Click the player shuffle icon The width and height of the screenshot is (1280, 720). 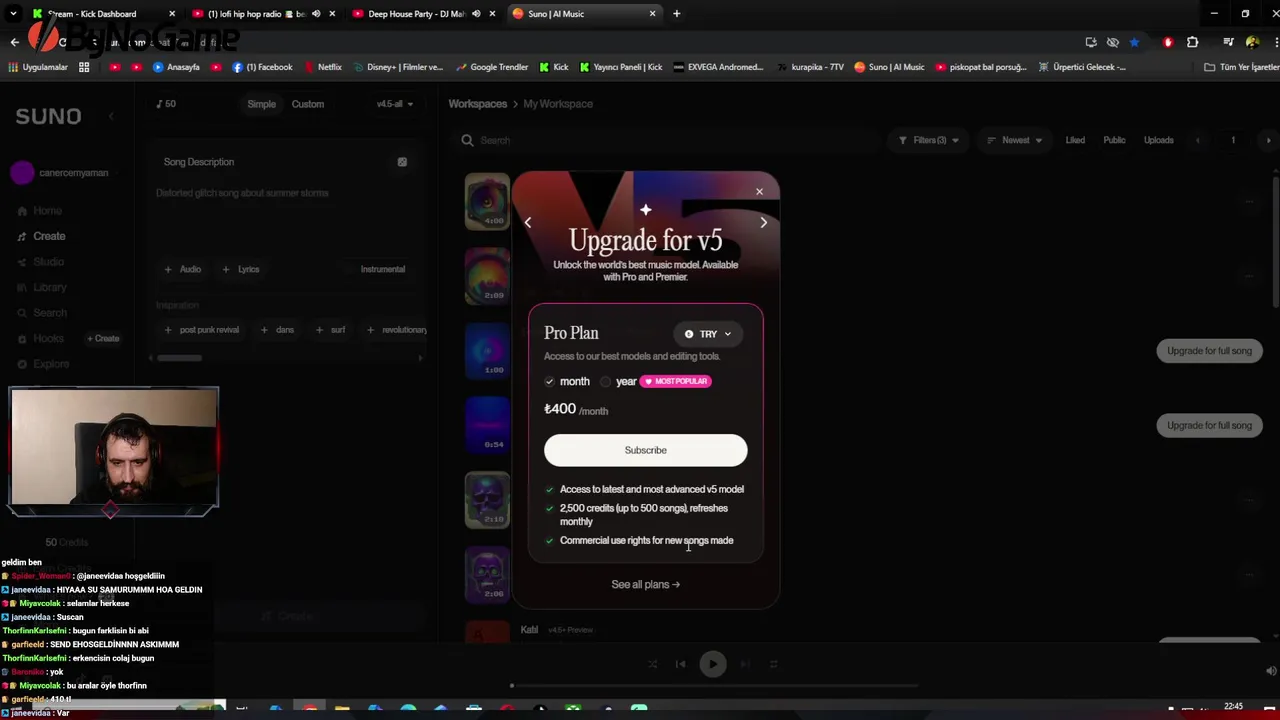coord(652,664)
